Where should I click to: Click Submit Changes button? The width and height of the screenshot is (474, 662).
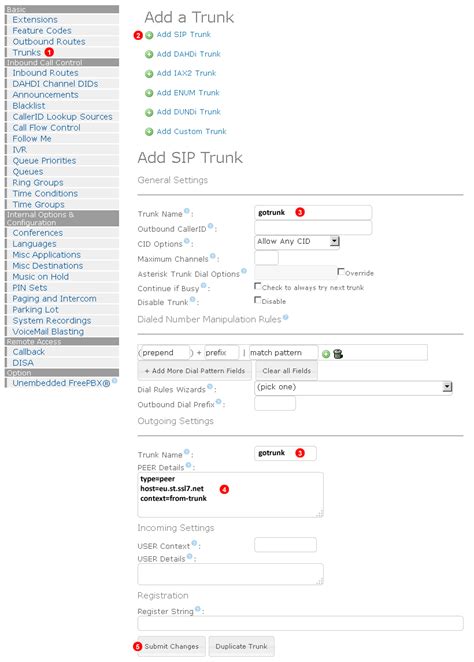171,646
